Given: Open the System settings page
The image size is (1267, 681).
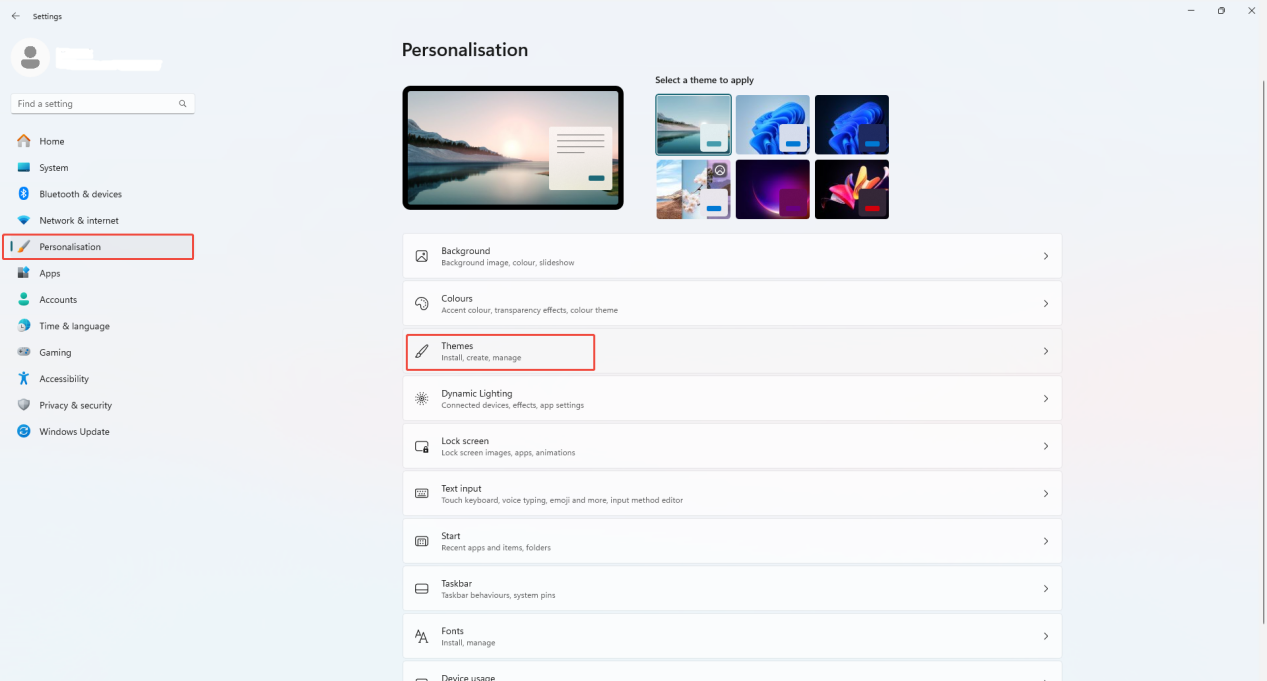Looking at the screenshot, I should (x=54, y=168).
